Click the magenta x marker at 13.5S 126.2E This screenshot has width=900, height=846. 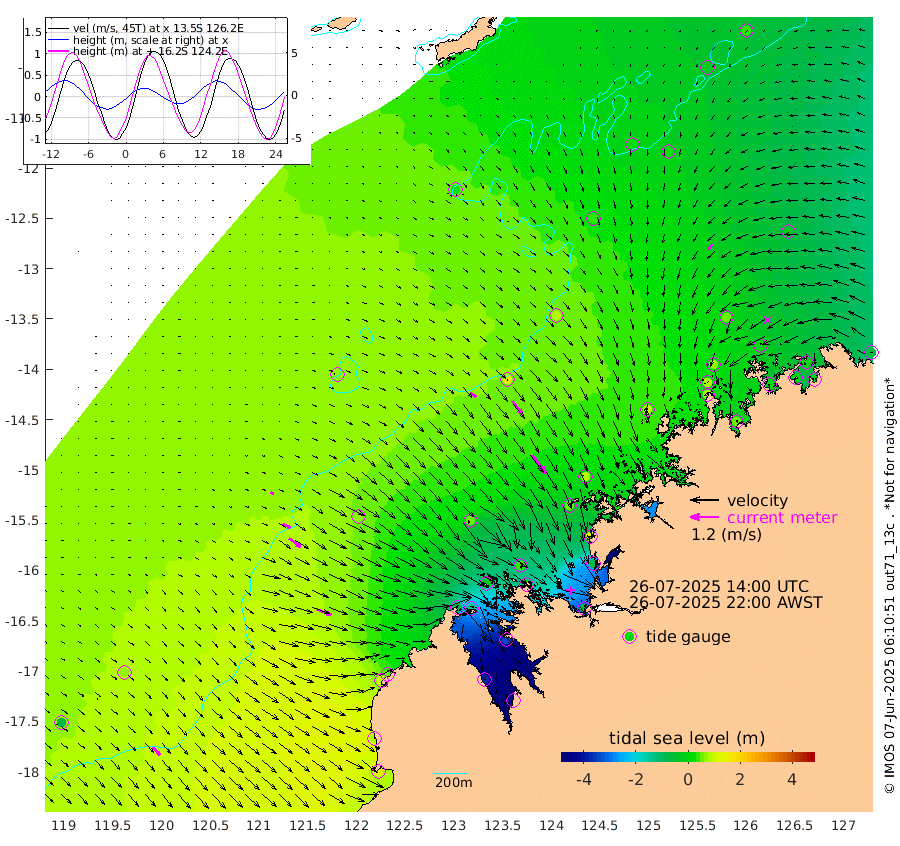(767, 320)
